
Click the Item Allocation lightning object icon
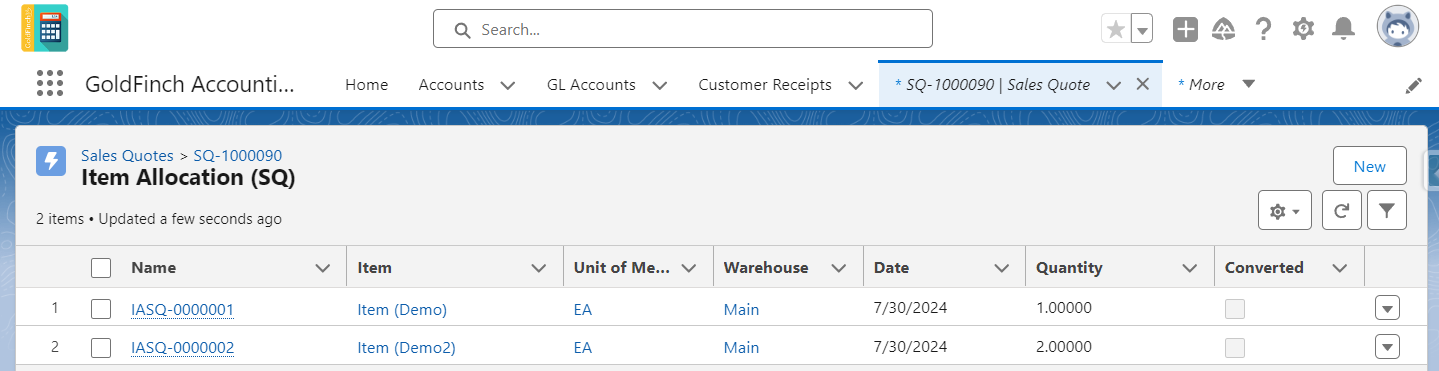tap(51, 160)
